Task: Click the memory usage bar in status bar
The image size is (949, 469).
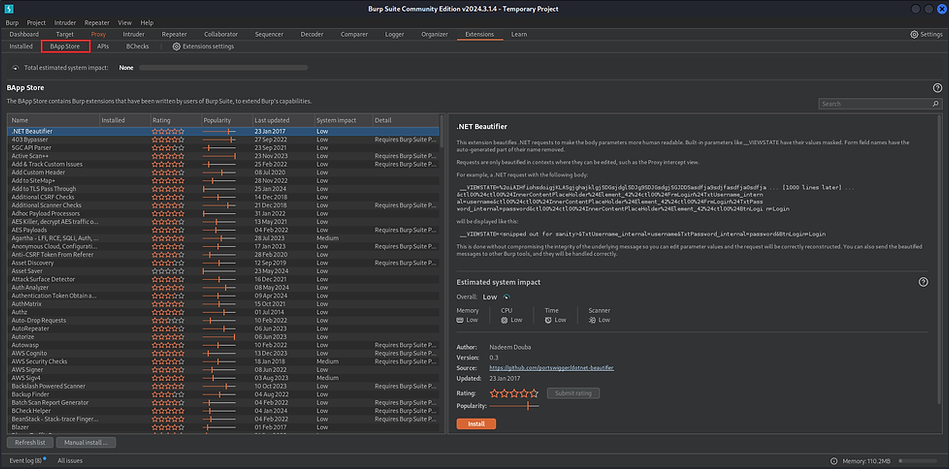Action: point(919,461)
